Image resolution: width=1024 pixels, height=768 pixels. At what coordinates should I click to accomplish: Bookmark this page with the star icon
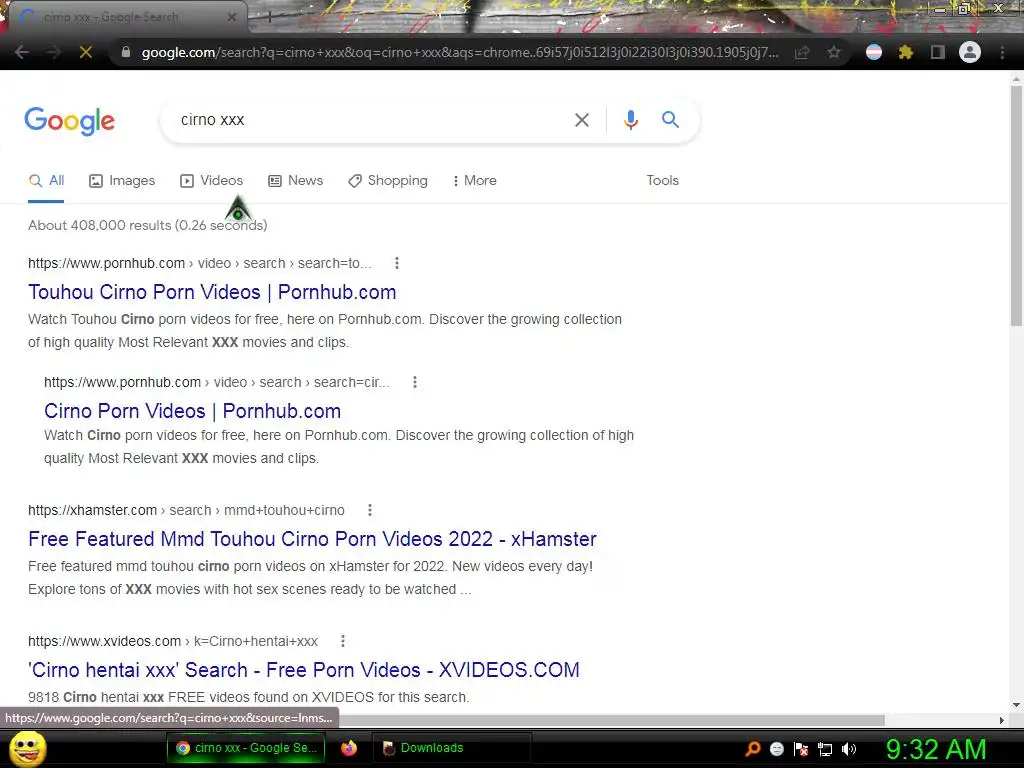point(834,52)
